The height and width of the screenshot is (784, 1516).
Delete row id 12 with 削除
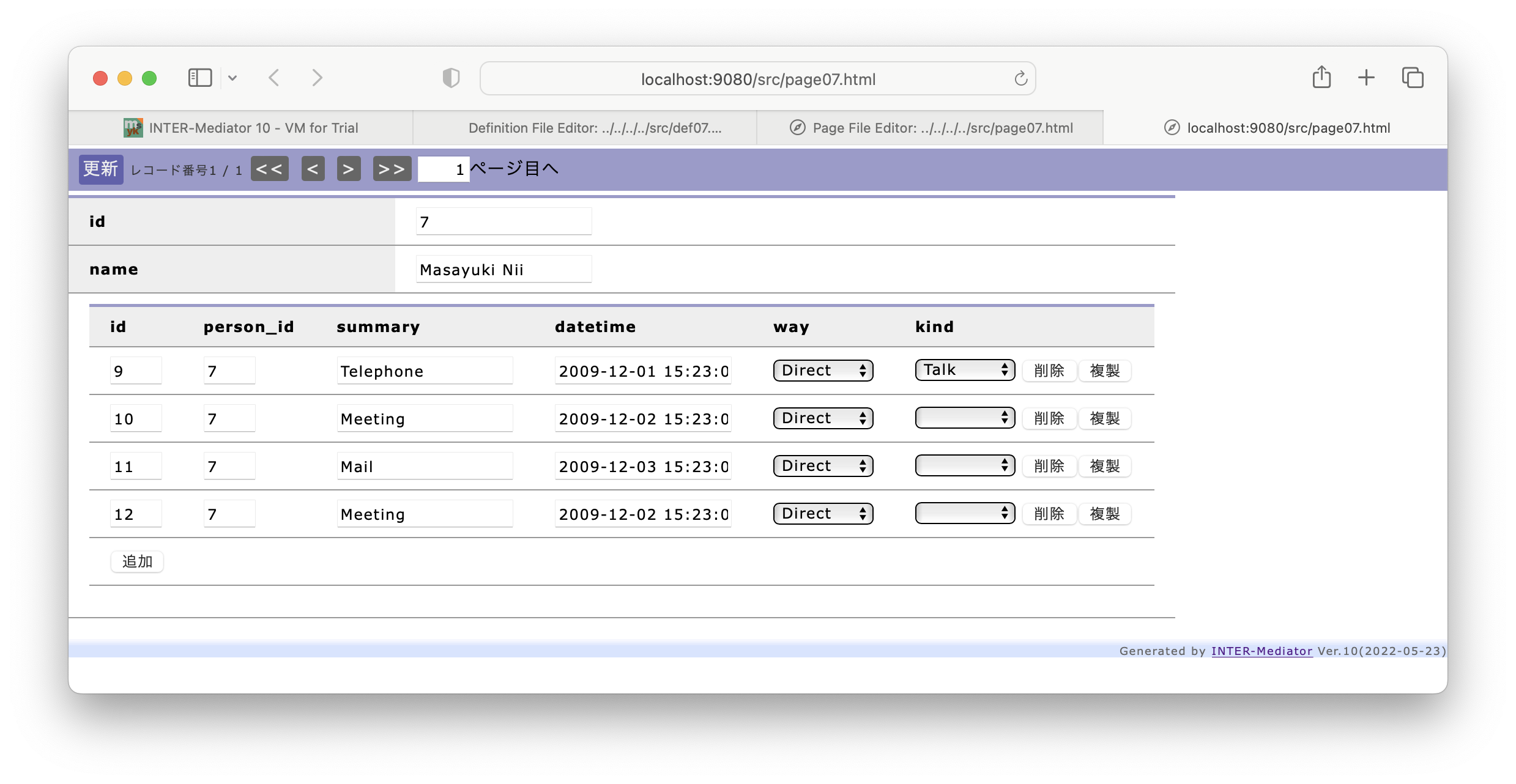[1049, 514]
